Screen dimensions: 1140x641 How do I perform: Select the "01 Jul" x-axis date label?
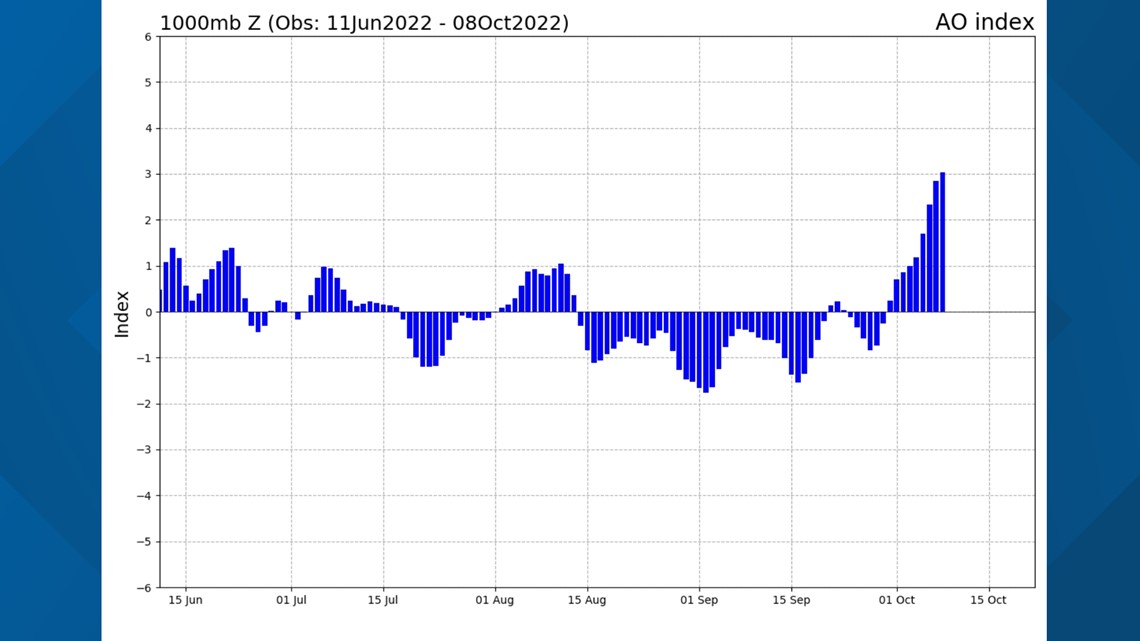pyautogui.click(x=292, y=600)
